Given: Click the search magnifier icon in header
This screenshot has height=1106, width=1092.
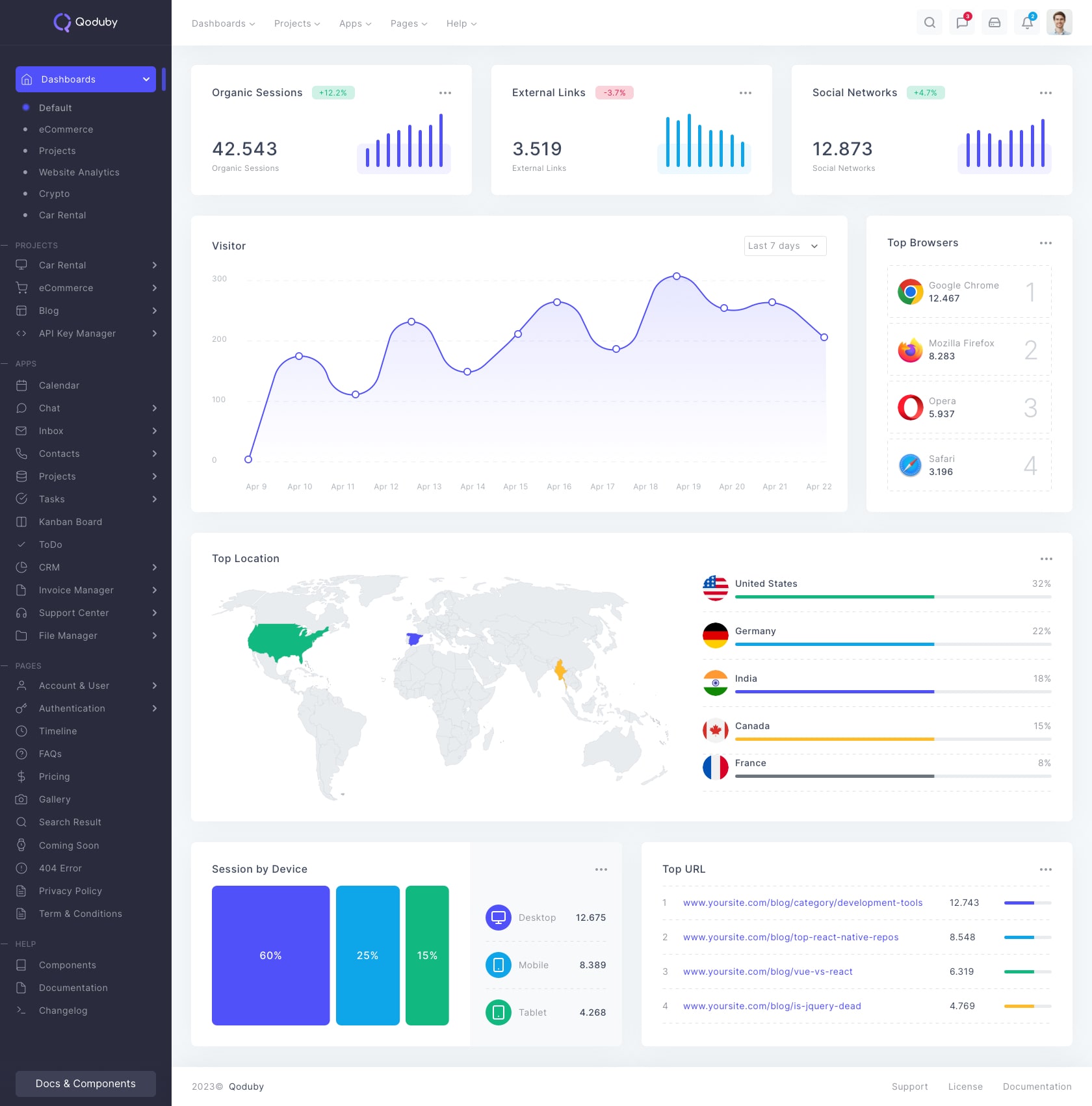Looking at the screenshot, I should (929, 23).
